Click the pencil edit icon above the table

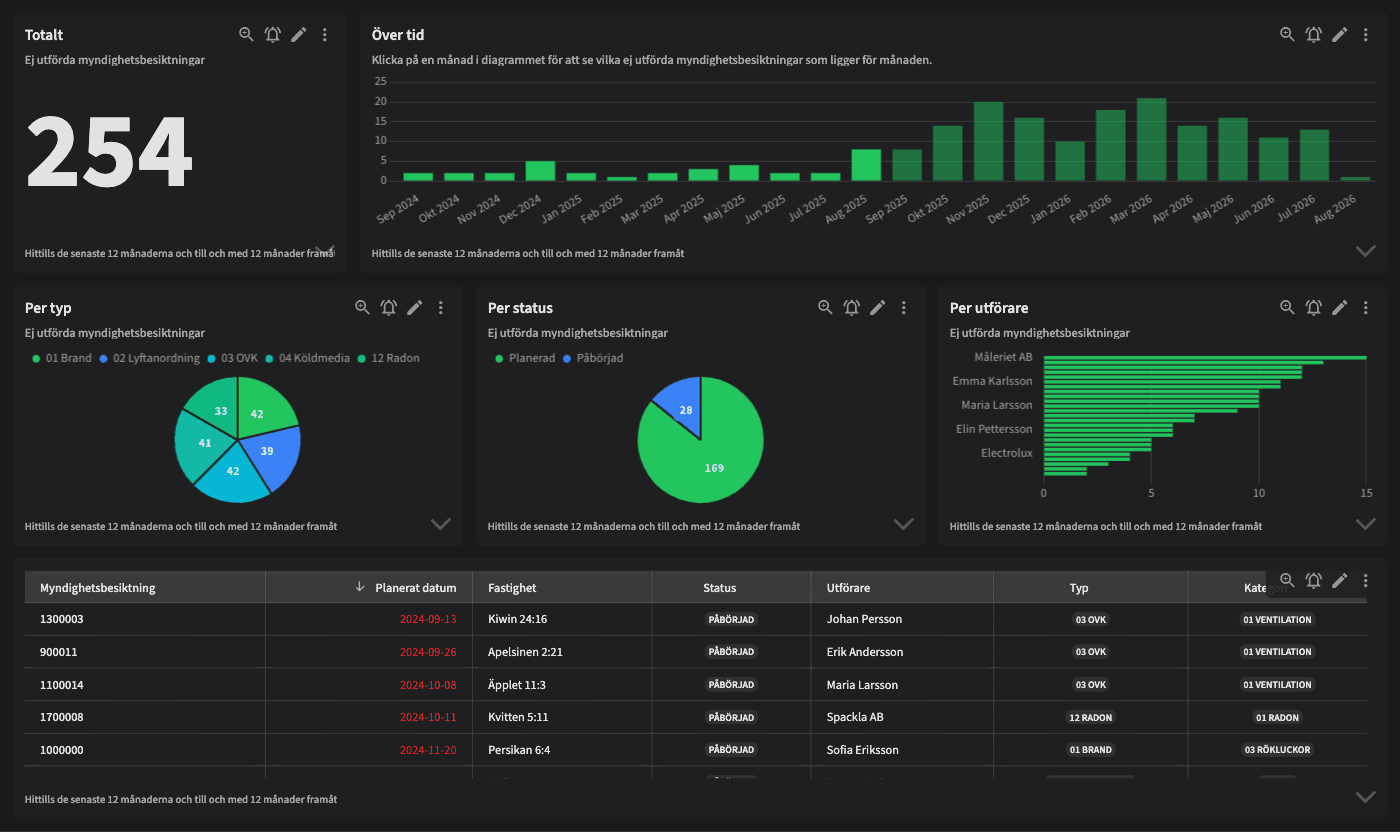coord(1340,580)
